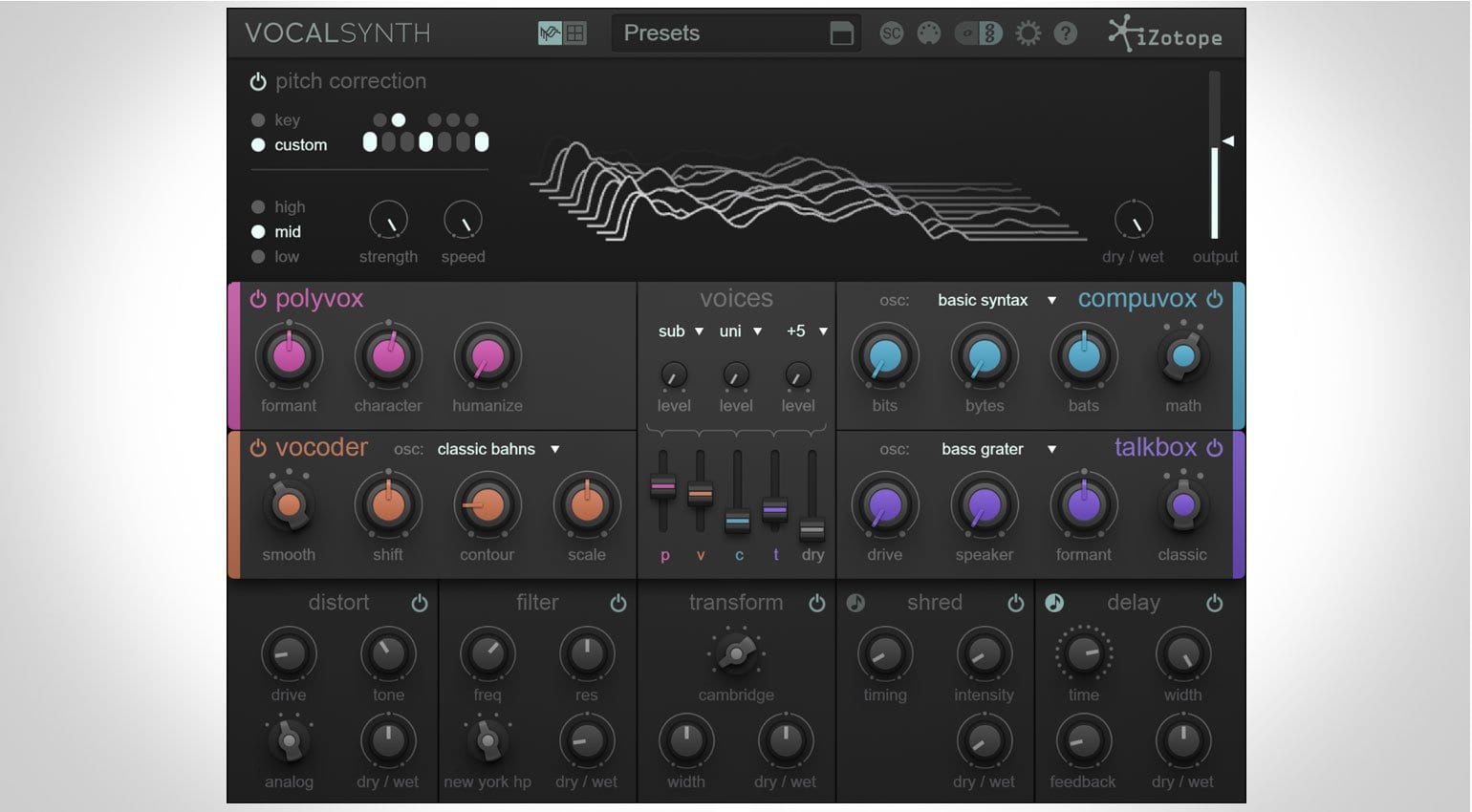Click the t talkbox mix fader
Image resolution: width=1472 pixels, height=812 pixels.
775,510
